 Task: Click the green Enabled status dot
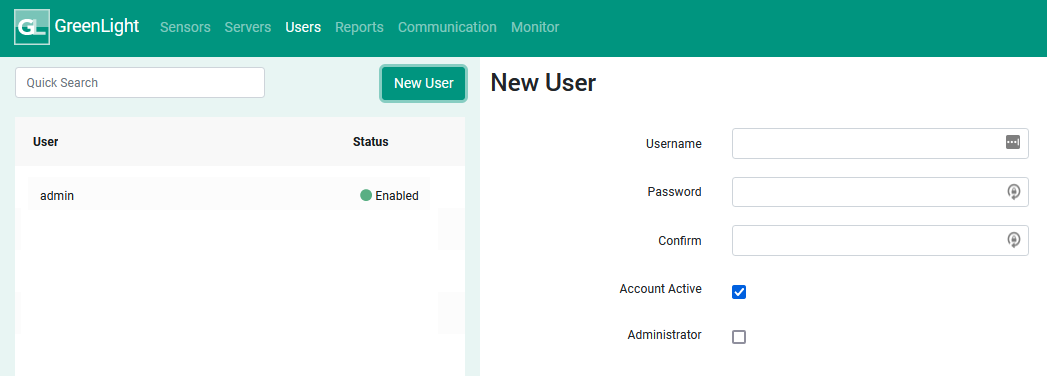click(366, 196)
